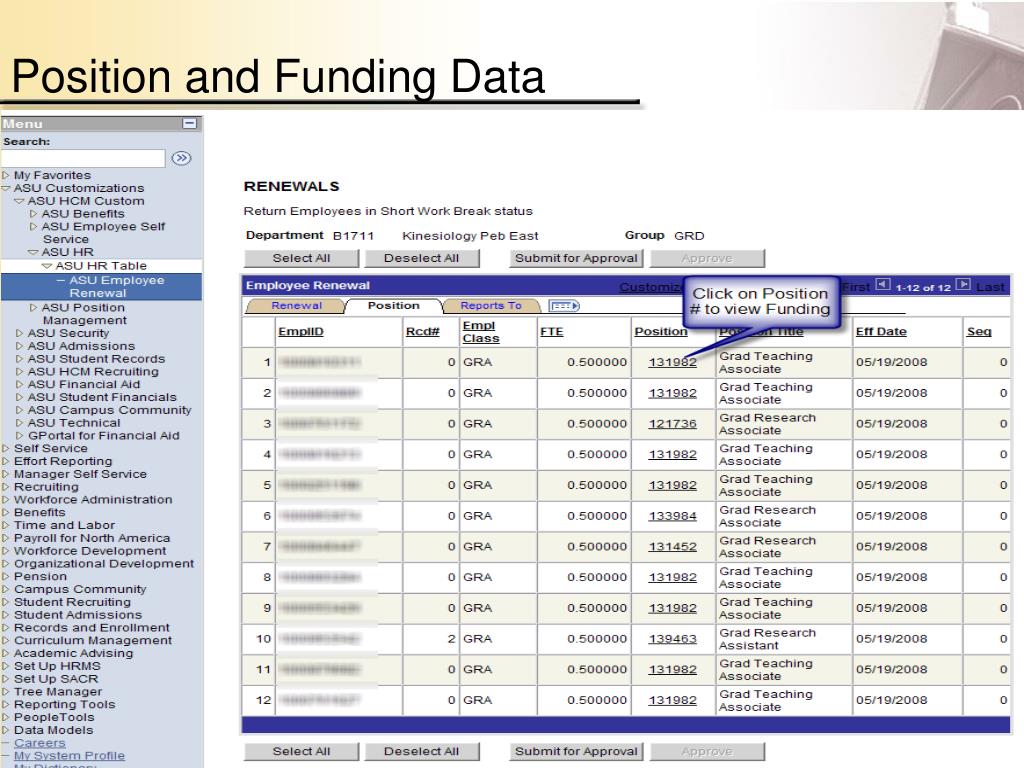Viewport: 1024px width, 768px height.
Task: Click the Careers link in the menu
Action: coord(40,743)
